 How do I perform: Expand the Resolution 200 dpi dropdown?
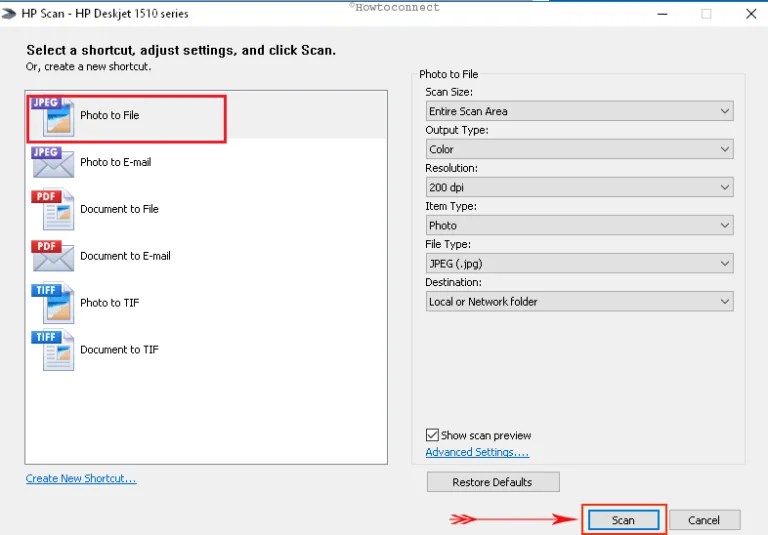579,187
